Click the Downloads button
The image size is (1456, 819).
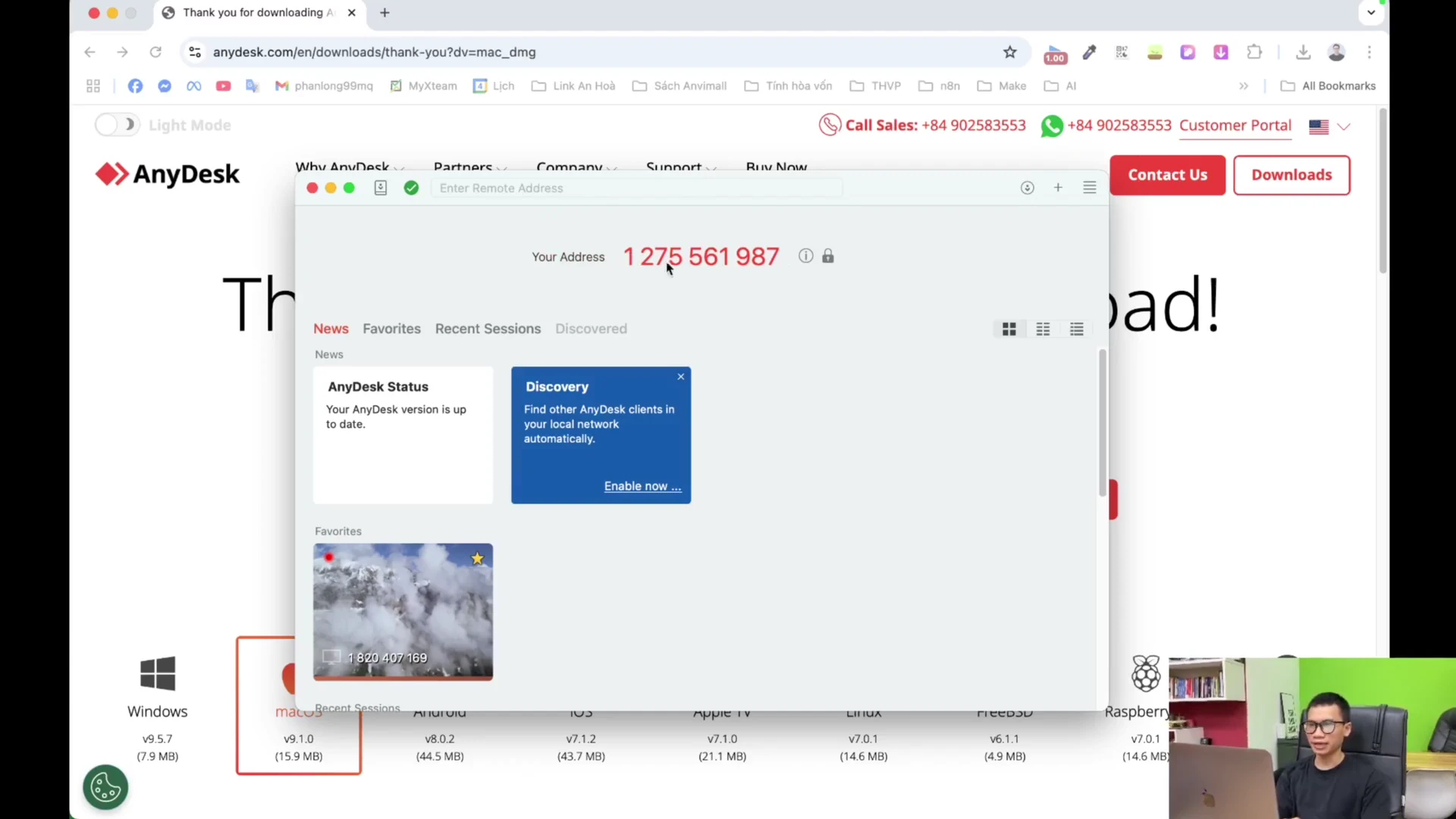[x=1291, y=175]
